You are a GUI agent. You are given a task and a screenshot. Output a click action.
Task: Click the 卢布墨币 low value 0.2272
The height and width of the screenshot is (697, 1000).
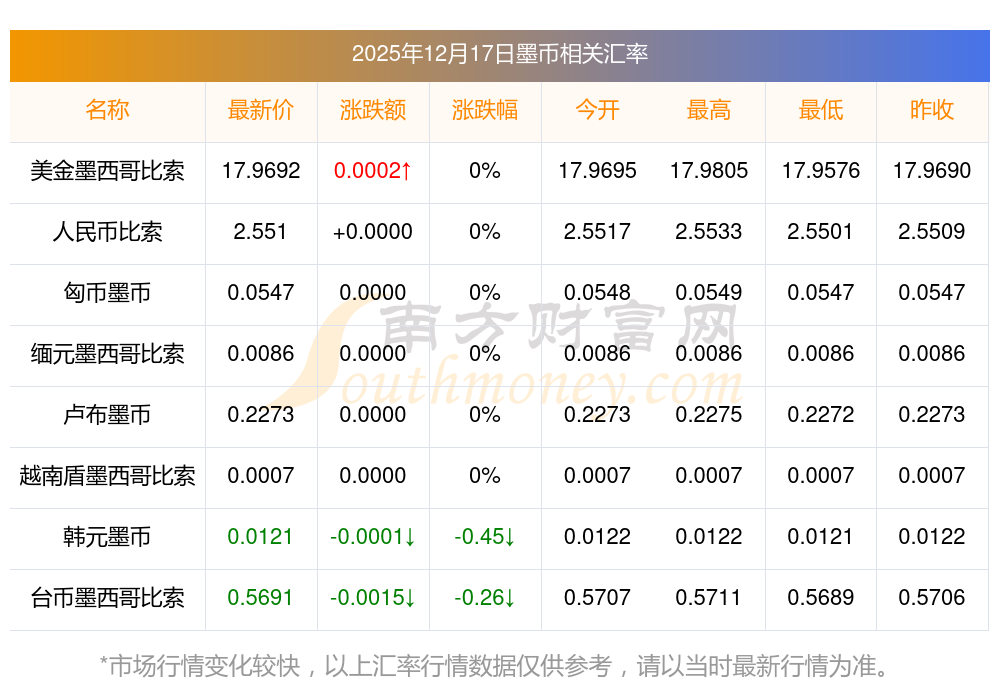click(821, 415)
